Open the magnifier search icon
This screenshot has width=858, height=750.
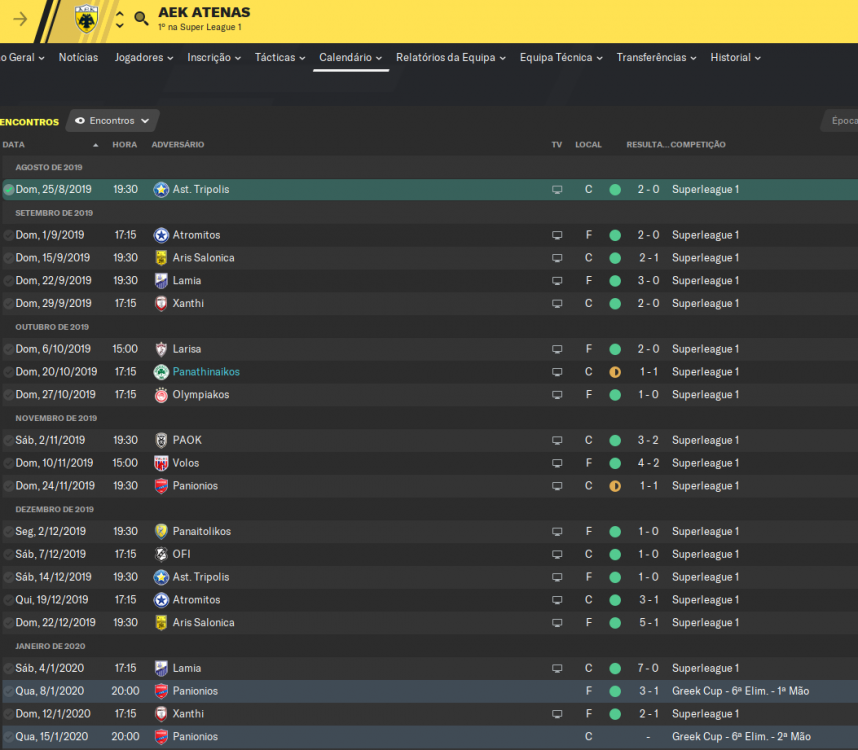[x=141, y=19]
